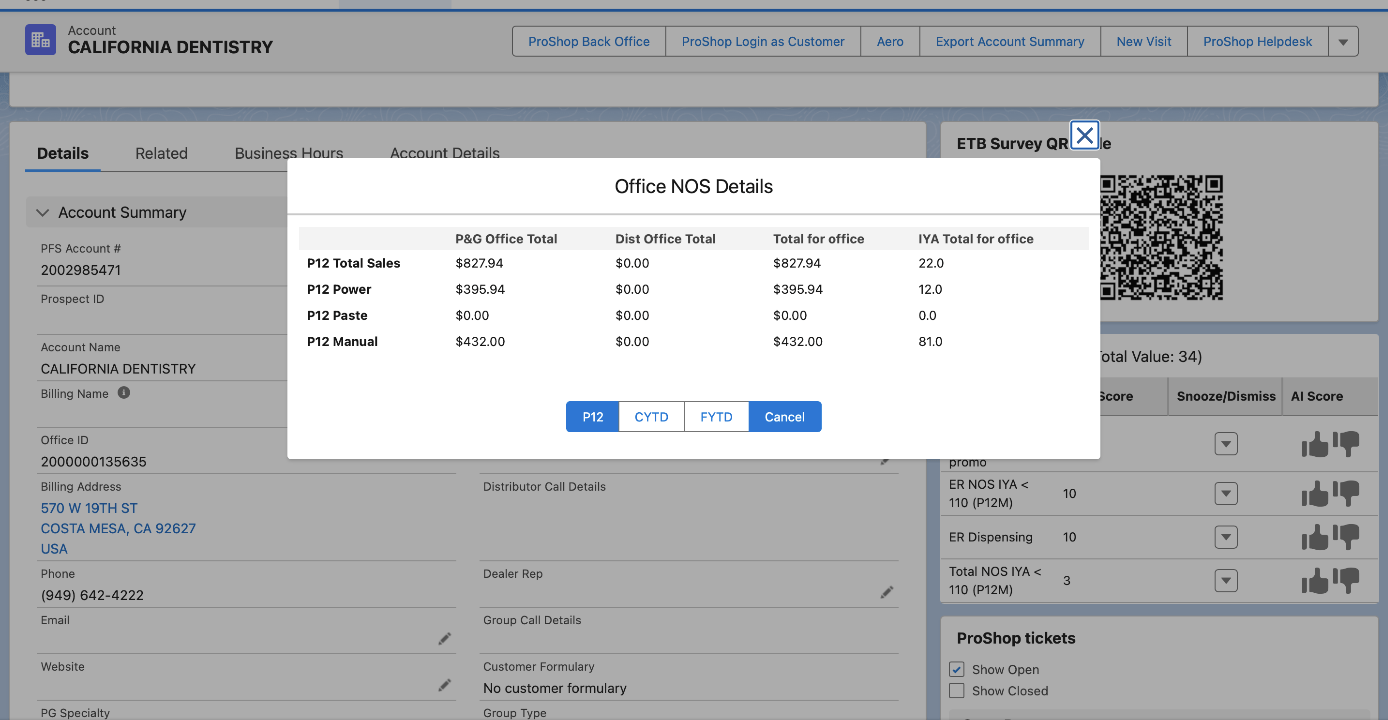The image size is (1388, 720).
Task: Switch to the Related tab
Action: pyautogui.click(x=161, y=153)
